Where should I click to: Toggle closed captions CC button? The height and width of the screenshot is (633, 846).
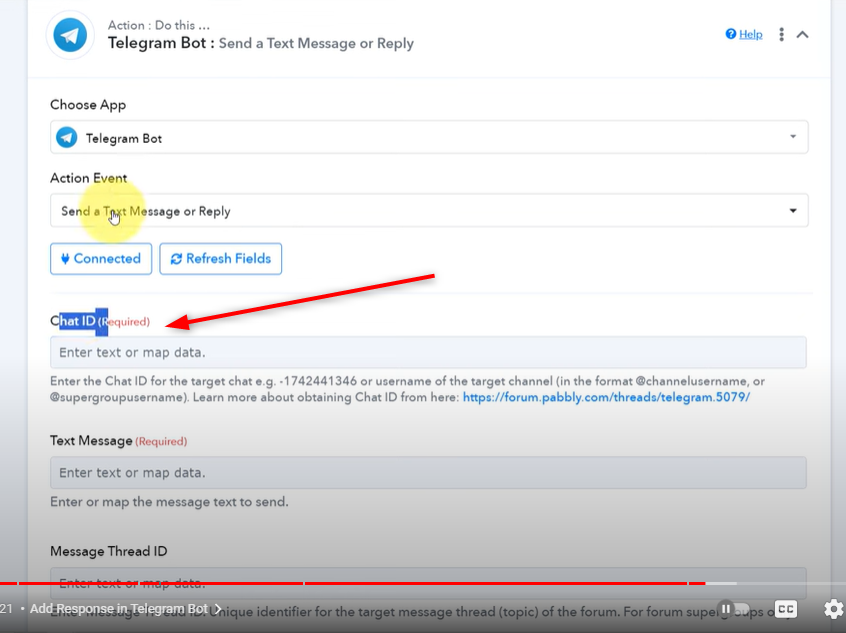[786, 609]
